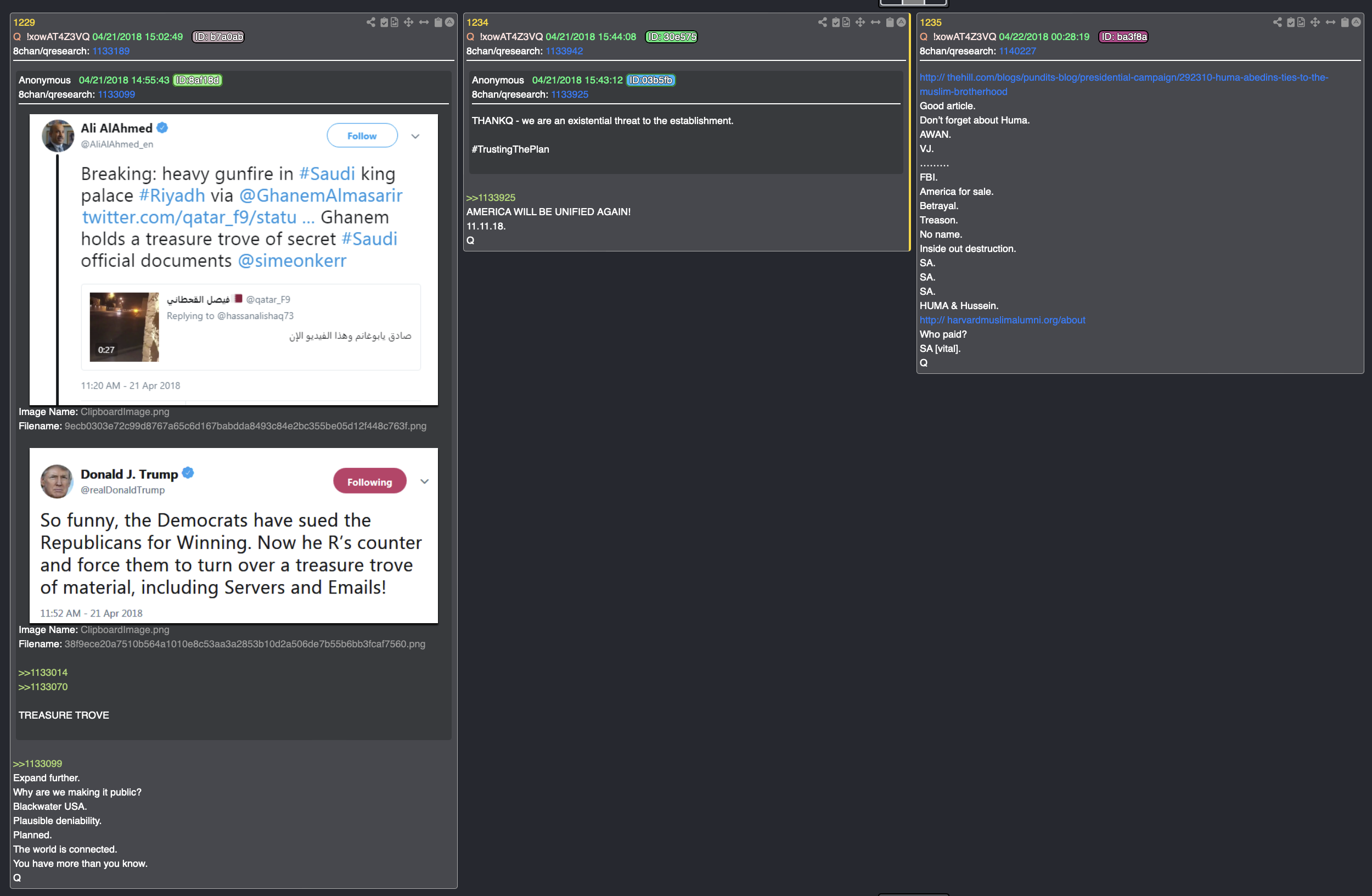The width and height of the screenshot is (1372, 896).
Task: Follow quote link >>1133099 above Expand further
Action: pos(37,763)
